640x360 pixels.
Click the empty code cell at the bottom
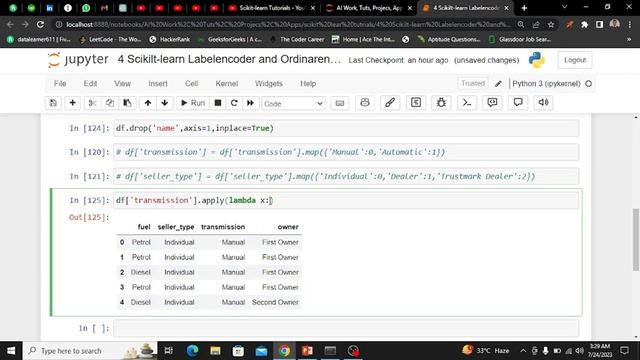(346, 328)
